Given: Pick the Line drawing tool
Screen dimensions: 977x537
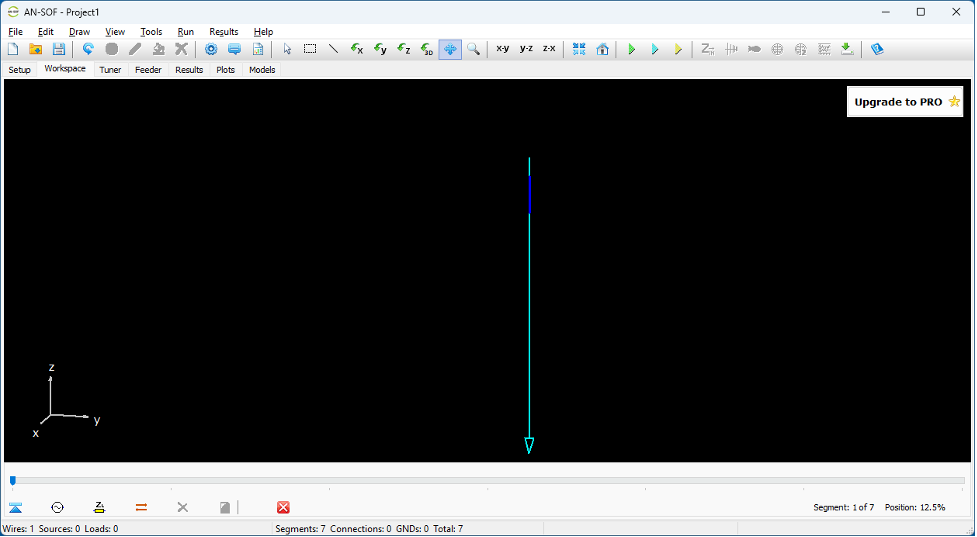Looking at the screenshot, I should click(x=333, y=49).
